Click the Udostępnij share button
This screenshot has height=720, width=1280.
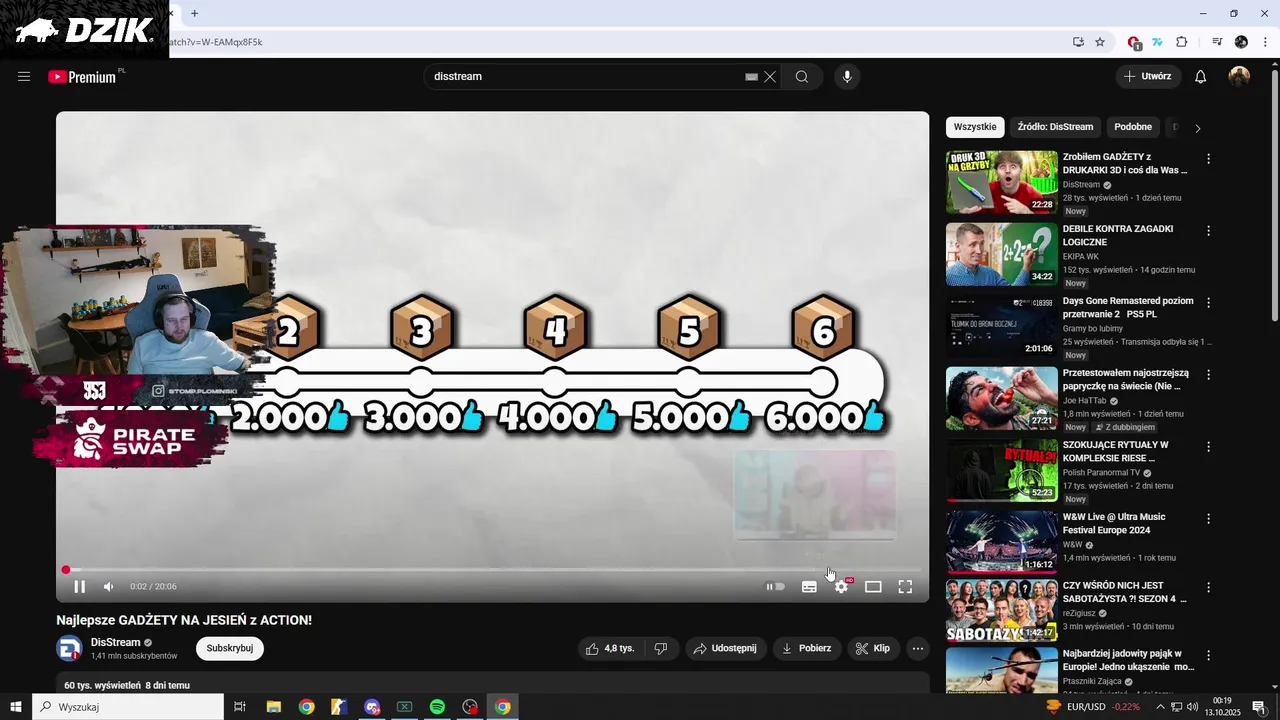(726, 648)
